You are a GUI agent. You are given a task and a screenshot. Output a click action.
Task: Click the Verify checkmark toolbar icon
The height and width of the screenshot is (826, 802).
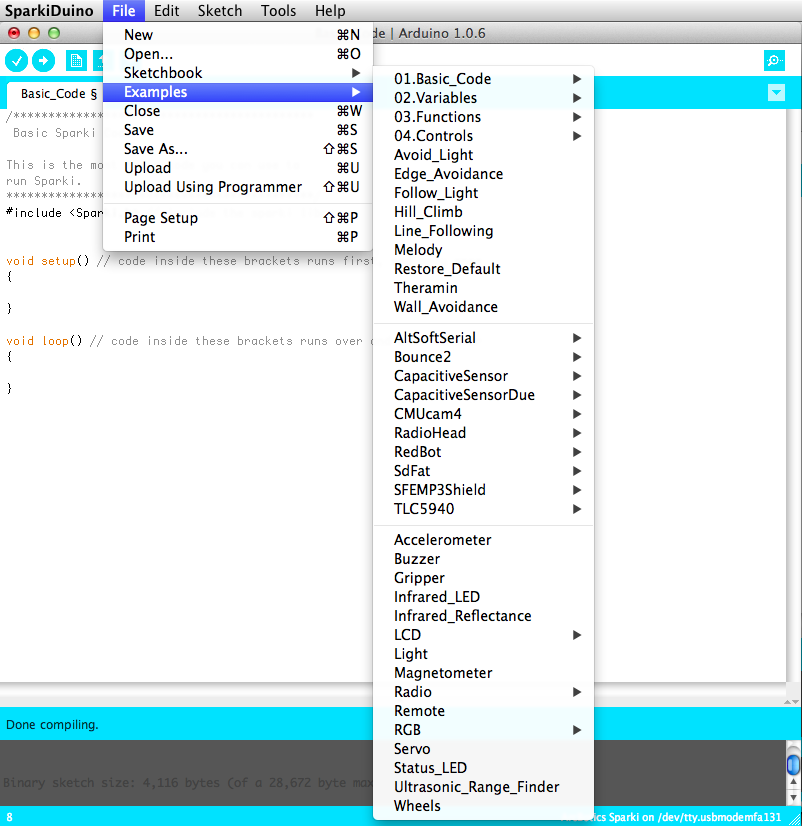pyautogui.click(x=16, y=61)
